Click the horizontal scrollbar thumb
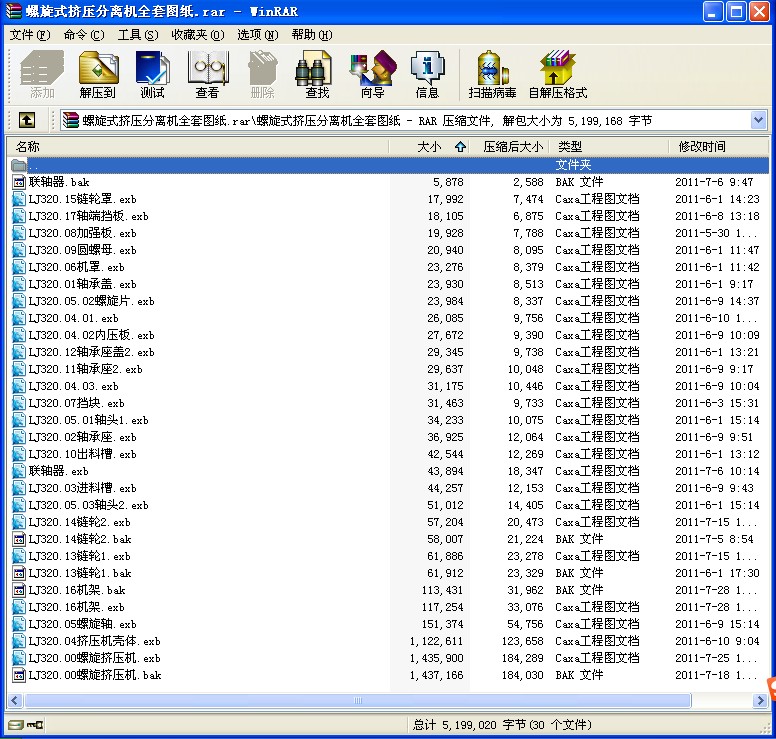Screen dimensions: 776x739 click(358, 700)
